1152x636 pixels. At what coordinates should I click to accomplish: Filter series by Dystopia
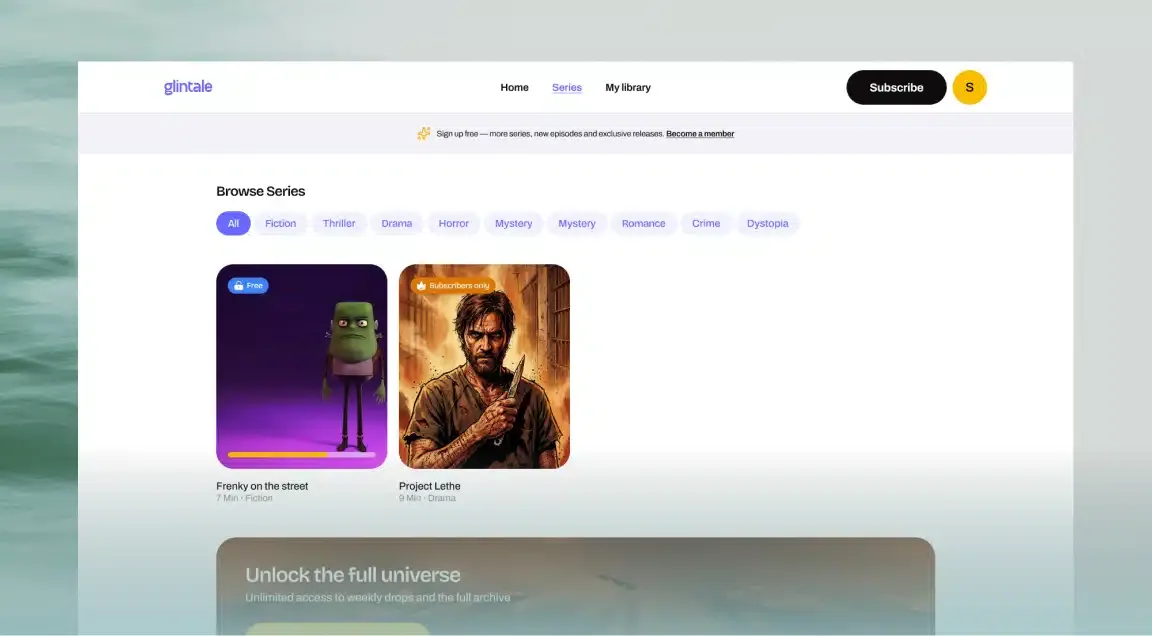(x=768, y=223)
